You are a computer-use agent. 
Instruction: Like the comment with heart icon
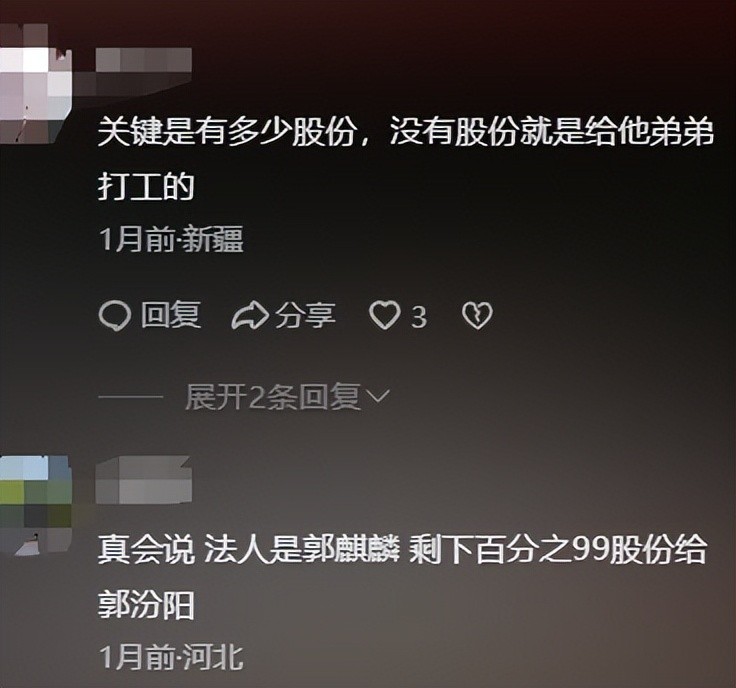384,315
